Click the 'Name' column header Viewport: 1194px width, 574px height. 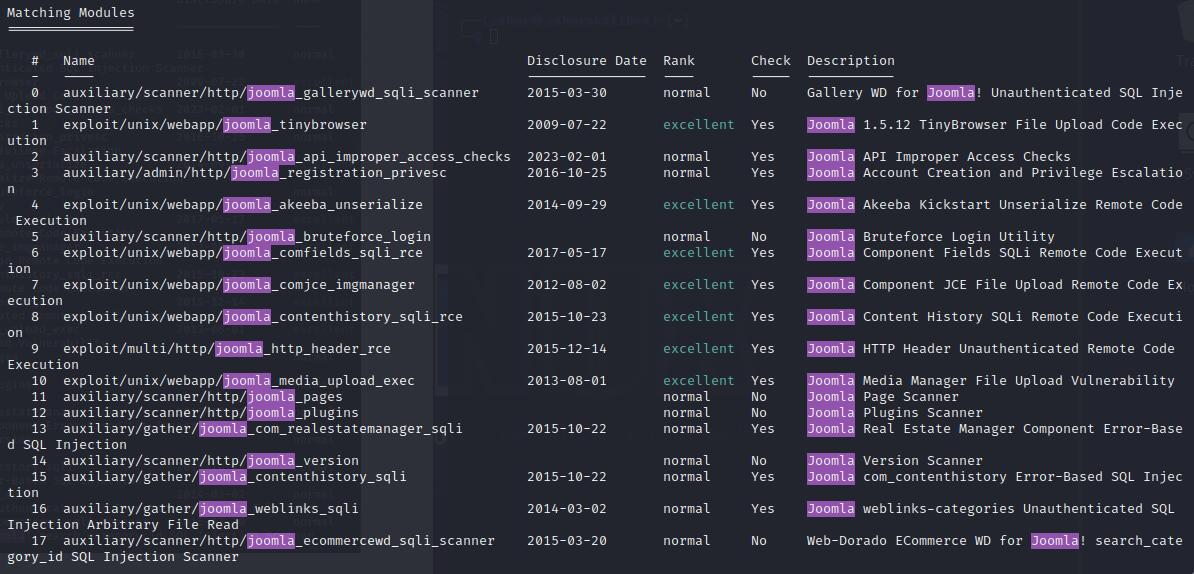[x=78, y=61]
